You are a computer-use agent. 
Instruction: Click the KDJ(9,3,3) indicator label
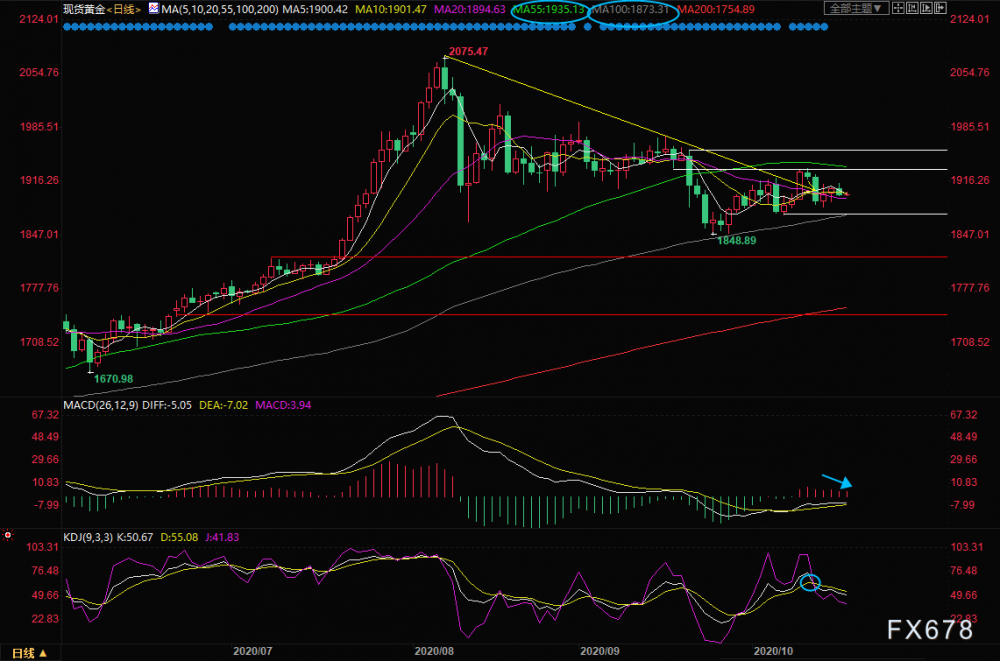coord(88,537)
